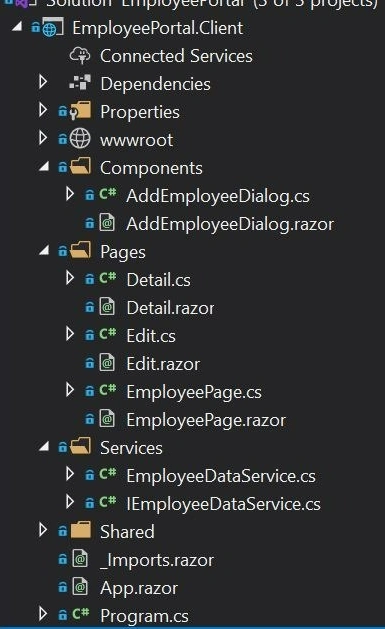Click the razor file icon of Detail.razor

click(107, 306)
